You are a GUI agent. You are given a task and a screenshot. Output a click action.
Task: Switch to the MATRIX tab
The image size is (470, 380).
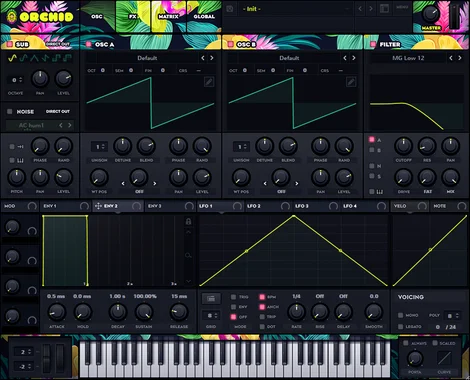point(168,16)
